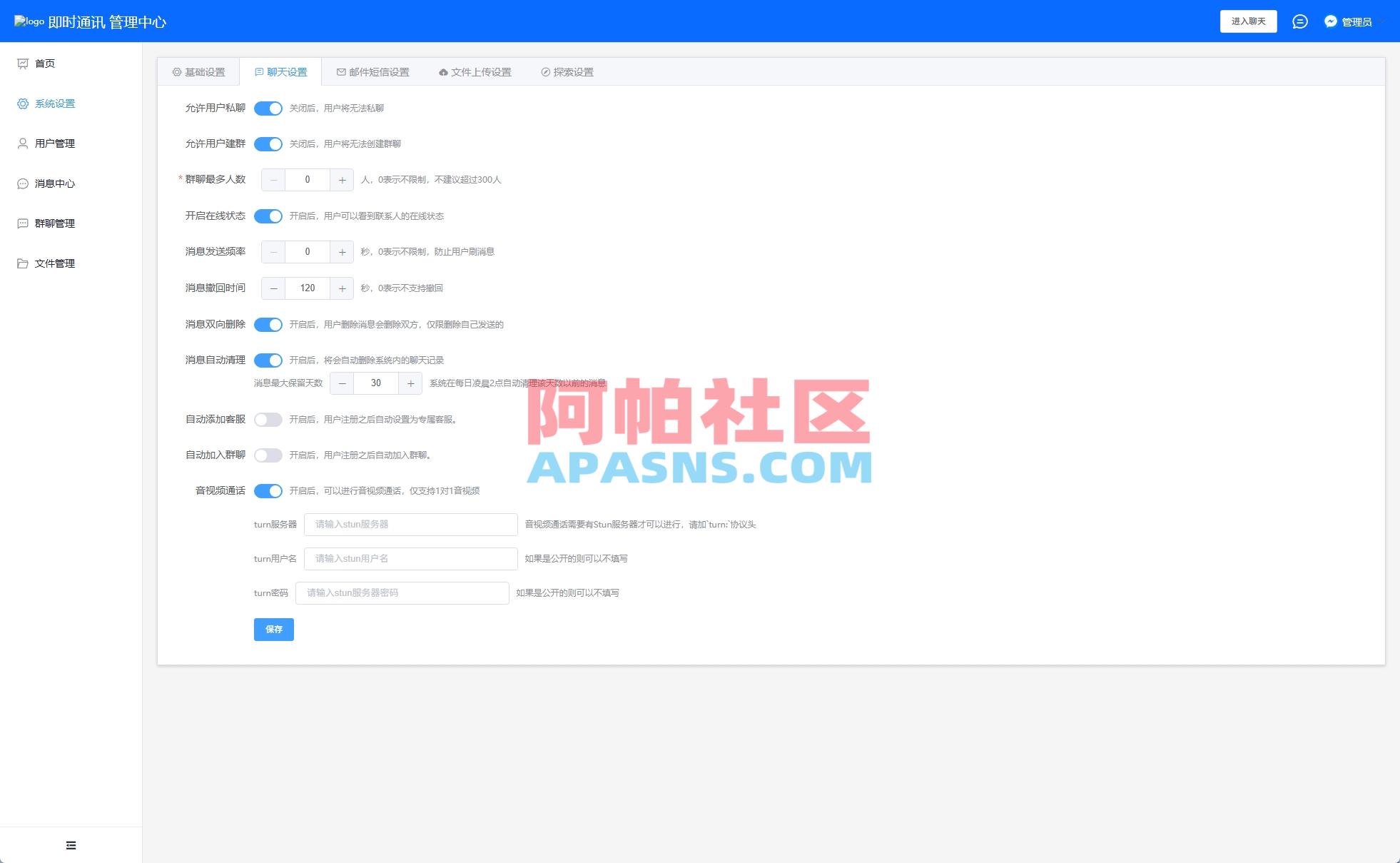Image resolution: width=1400 pixels, height=863 pixels.
Task: Disable 允许用户私聊 toggle
Action: click(x=269, y=108)
